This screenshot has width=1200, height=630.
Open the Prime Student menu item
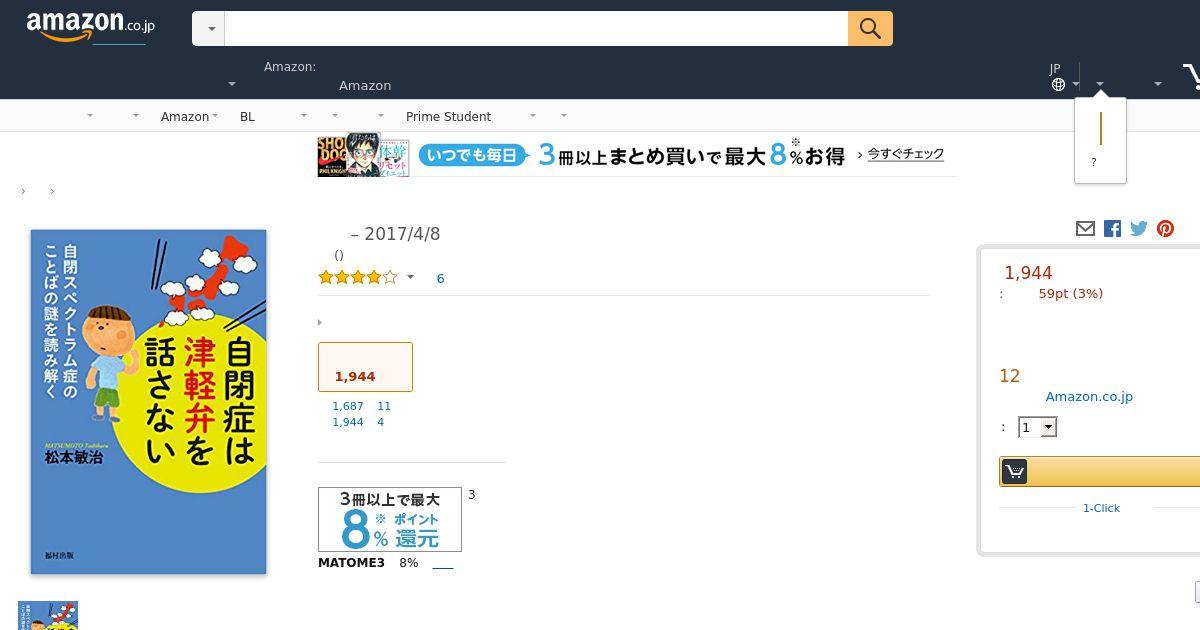click(x=448, y=117)
